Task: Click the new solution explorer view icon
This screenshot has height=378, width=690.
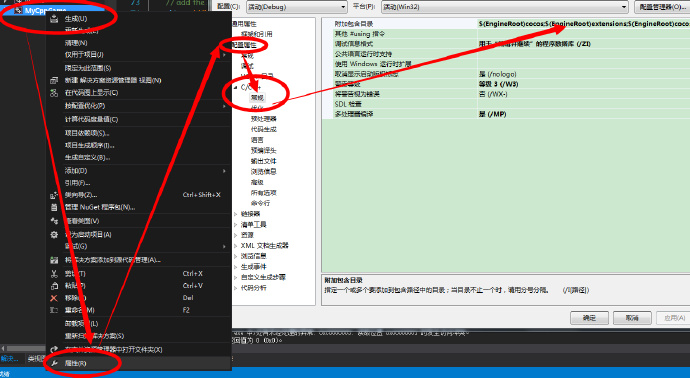Action: [54, 81]
